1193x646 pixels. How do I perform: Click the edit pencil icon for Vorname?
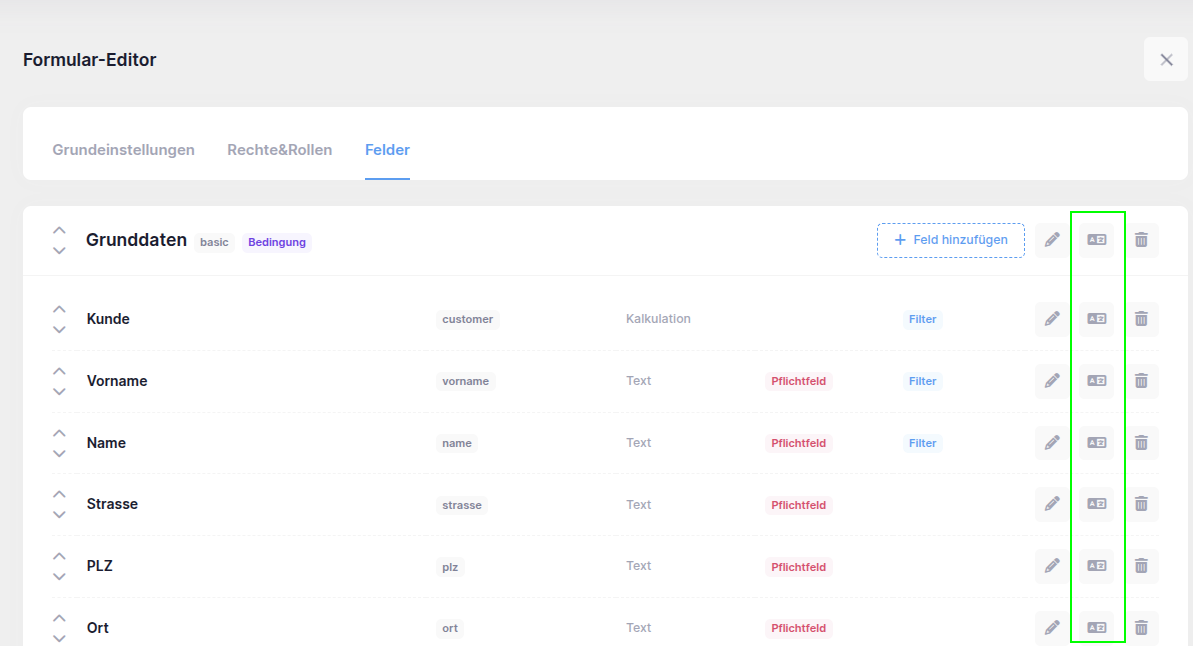click(x=1051, y=380)
